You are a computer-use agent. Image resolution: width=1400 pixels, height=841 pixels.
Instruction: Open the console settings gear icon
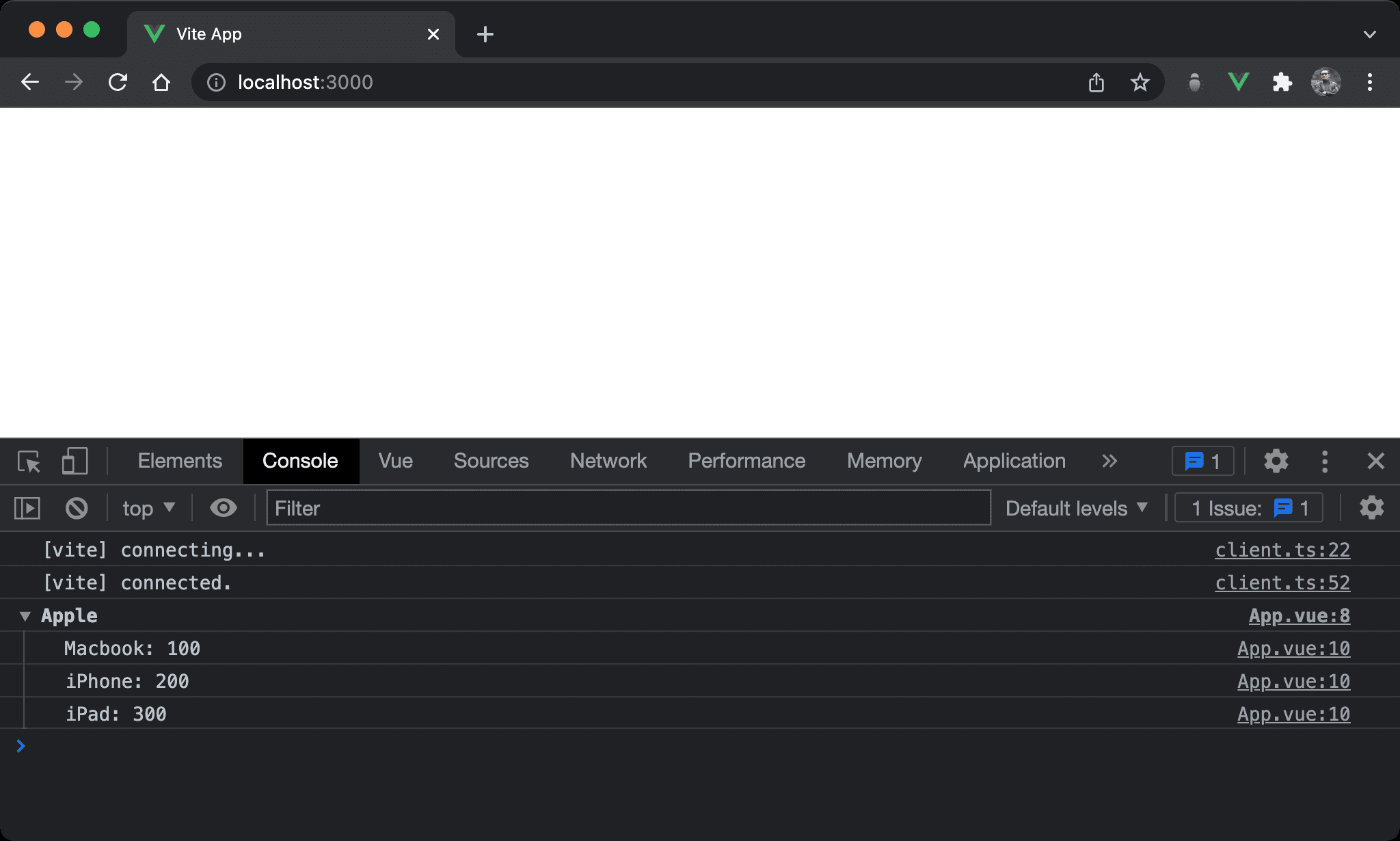click(x=1371, y=508)
